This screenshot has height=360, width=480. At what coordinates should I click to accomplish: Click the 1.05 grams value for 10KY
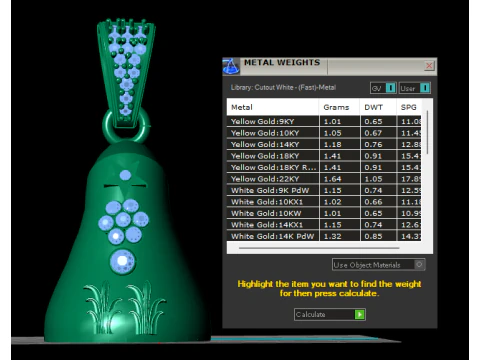(x=333, y=133)
